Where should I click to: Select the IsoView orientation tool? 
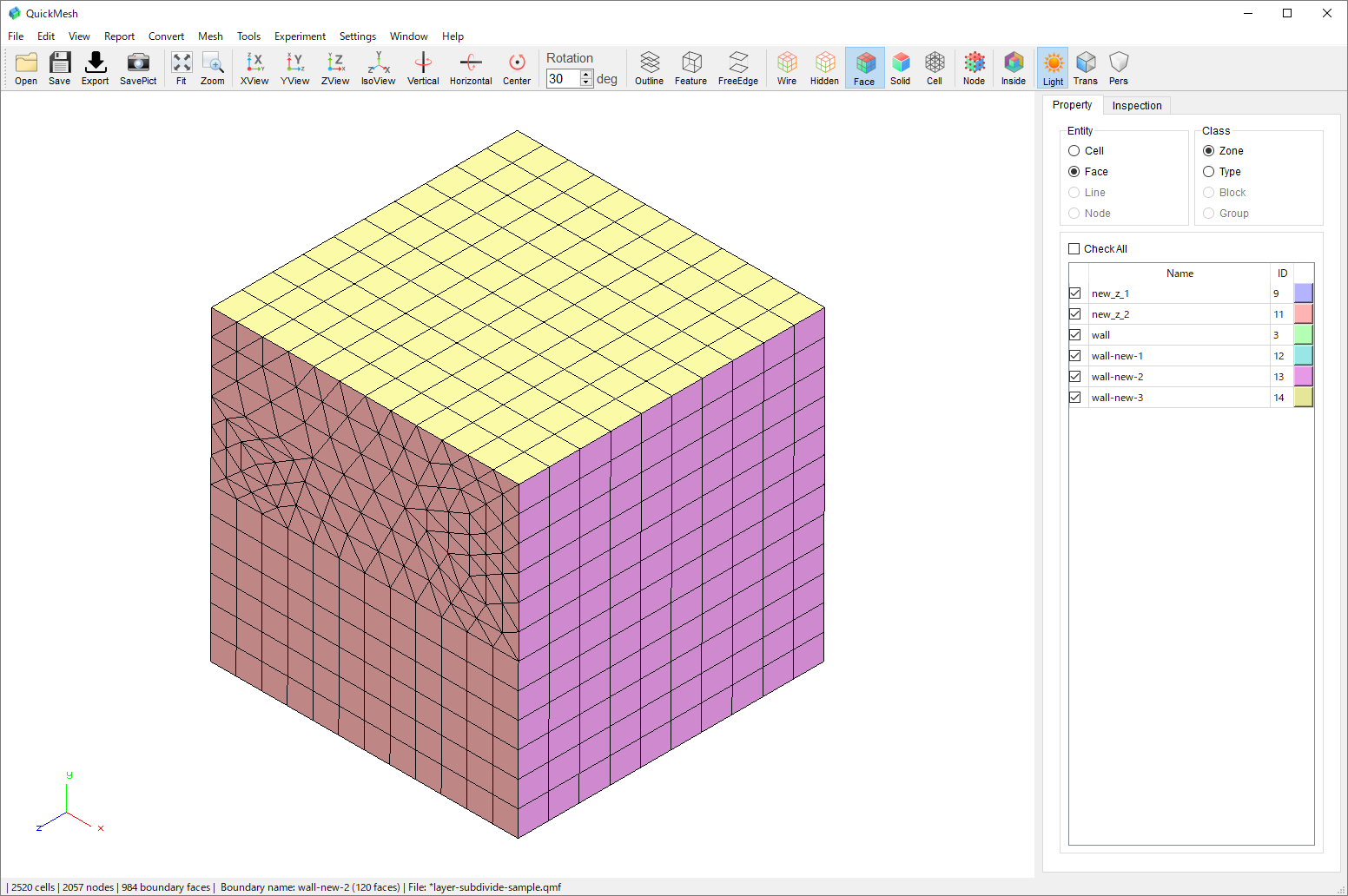tap(378, 68)
